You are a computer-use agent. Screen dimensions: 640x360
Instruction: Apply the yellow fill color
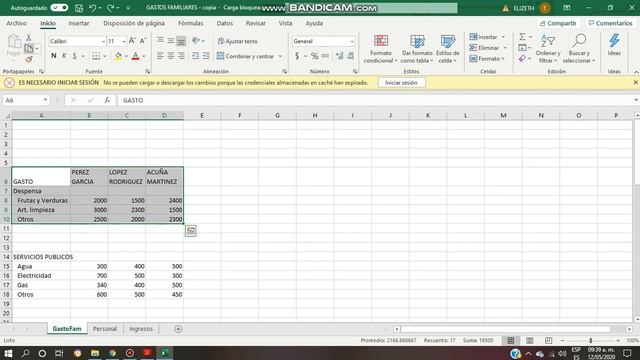click(x=118, y=56)
